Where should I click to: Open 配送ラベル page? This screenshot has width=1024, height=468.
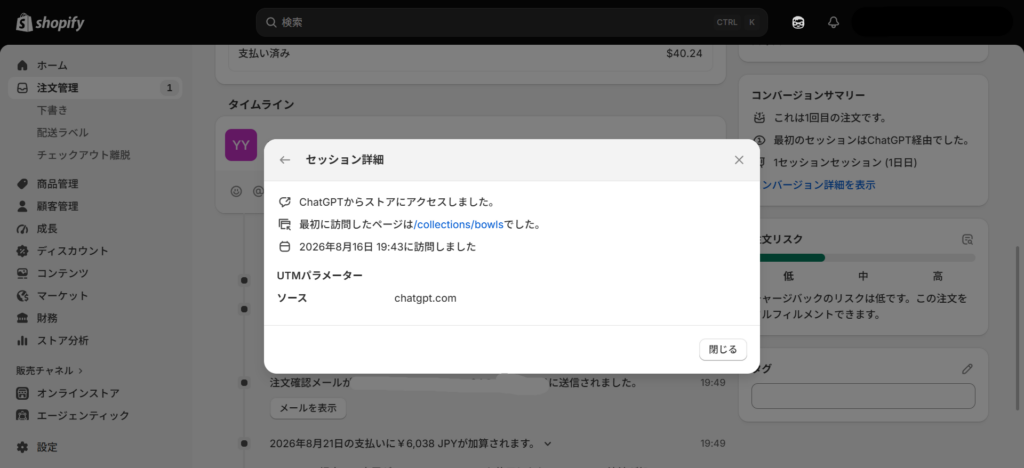(63, 133)
